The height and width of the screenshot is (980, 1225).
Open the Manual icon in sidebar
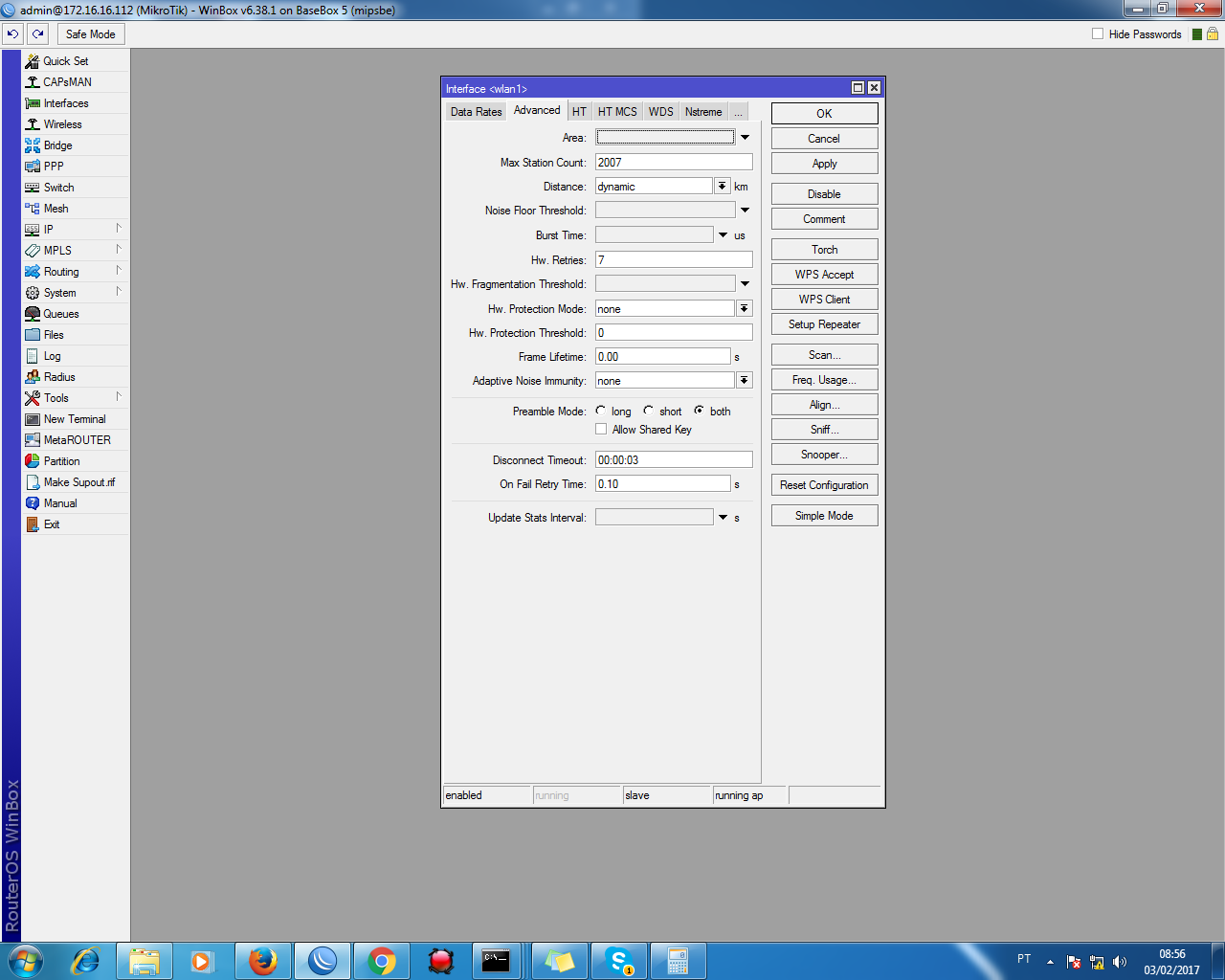pyautogui.click(x=33, y=503)
